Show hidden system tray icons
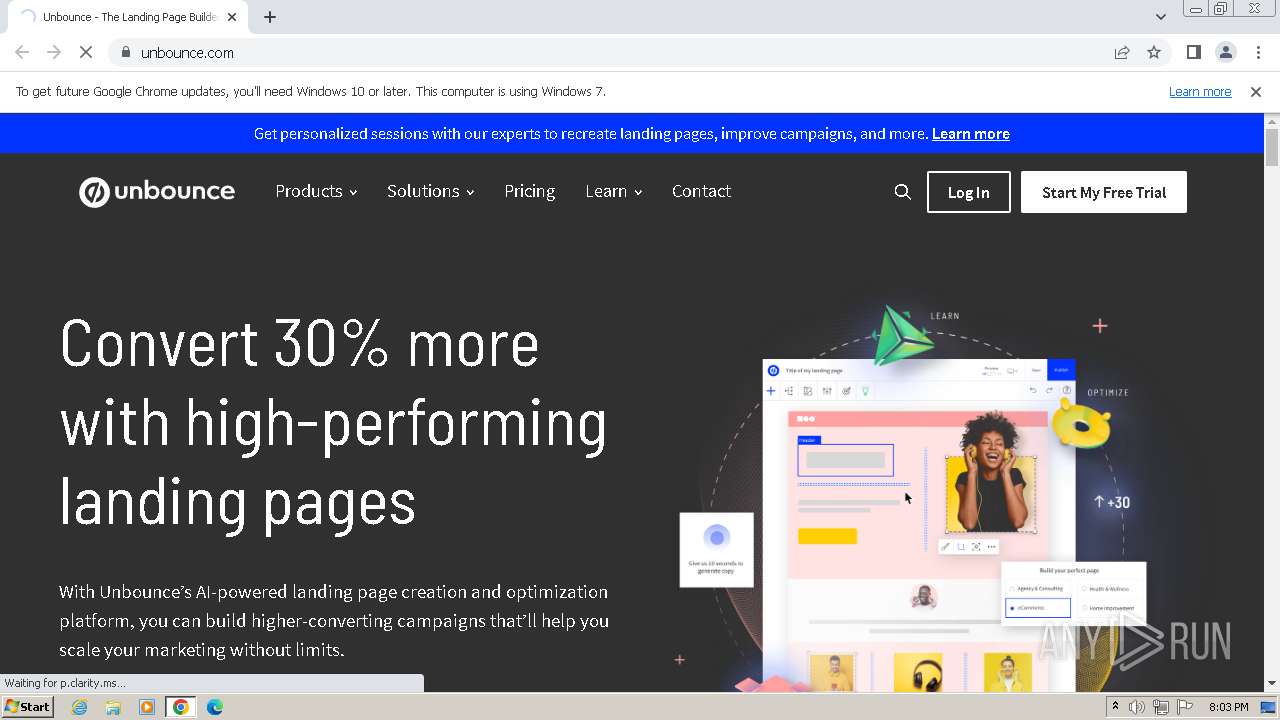This screenshot has height=720, width=1280. pos(1115,707)
